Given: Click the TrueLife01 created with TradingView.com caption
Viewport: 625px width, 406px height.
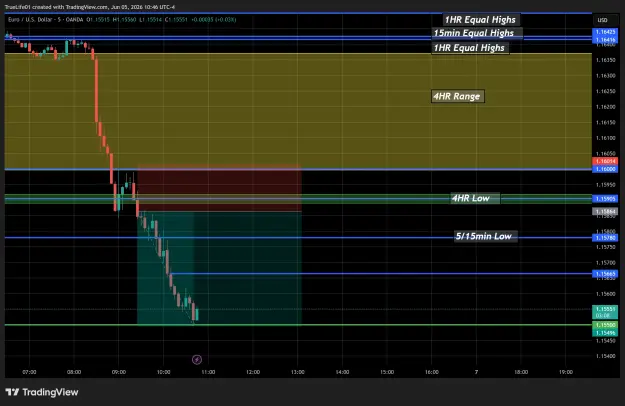Looking at the screenshot, I should pos(90,7).
